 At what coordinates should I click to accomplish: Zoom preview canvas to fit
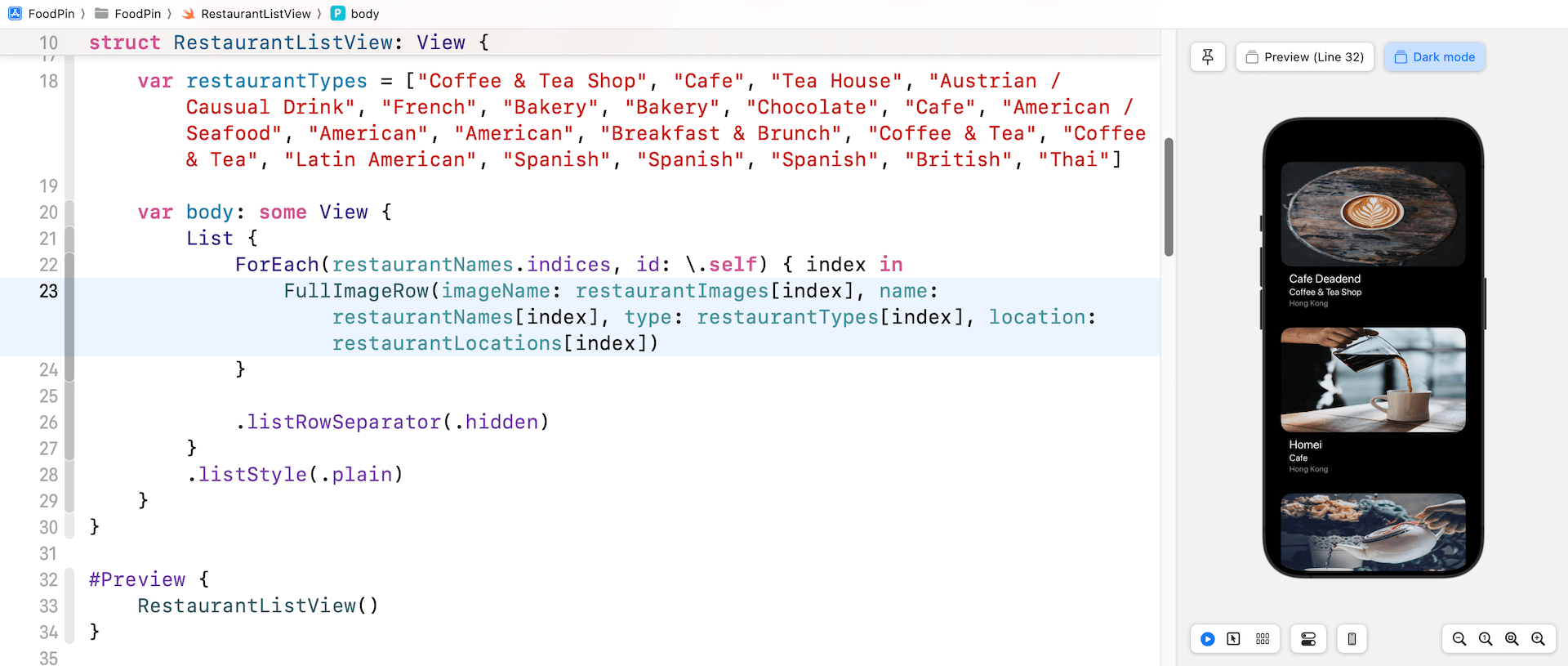pyautogui.click(x=1512, y=639)
